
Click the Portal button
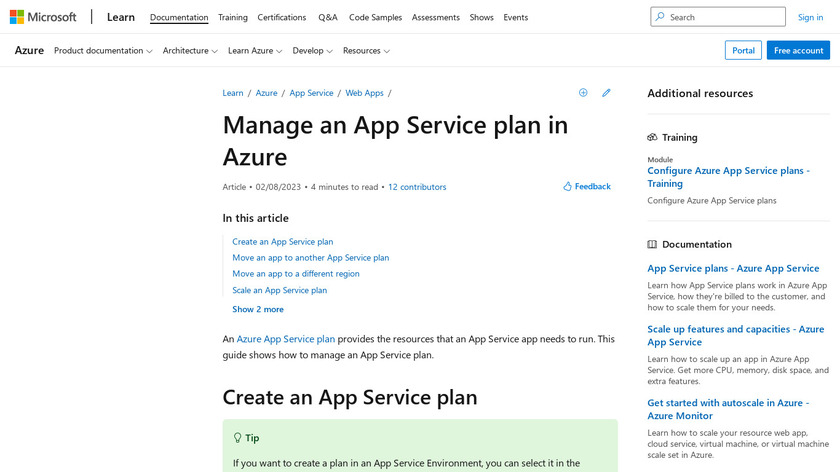[743, 50]
